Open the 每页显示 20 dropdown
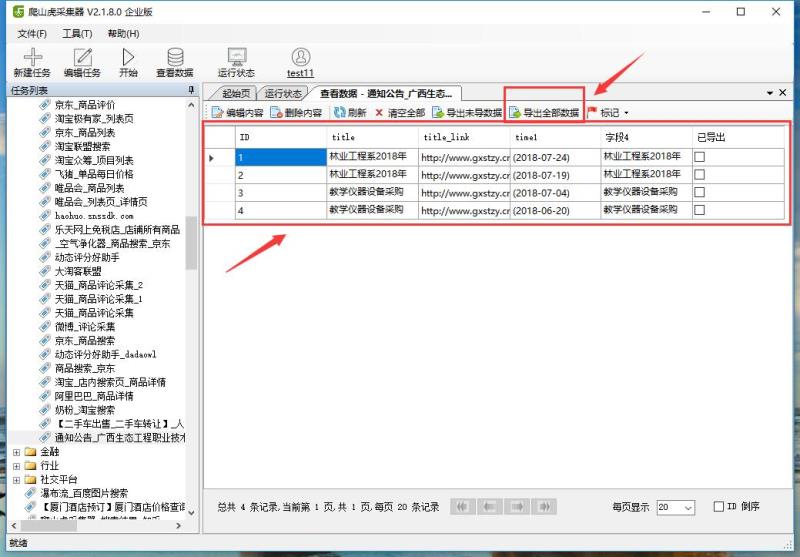 (x=676, y=507)
